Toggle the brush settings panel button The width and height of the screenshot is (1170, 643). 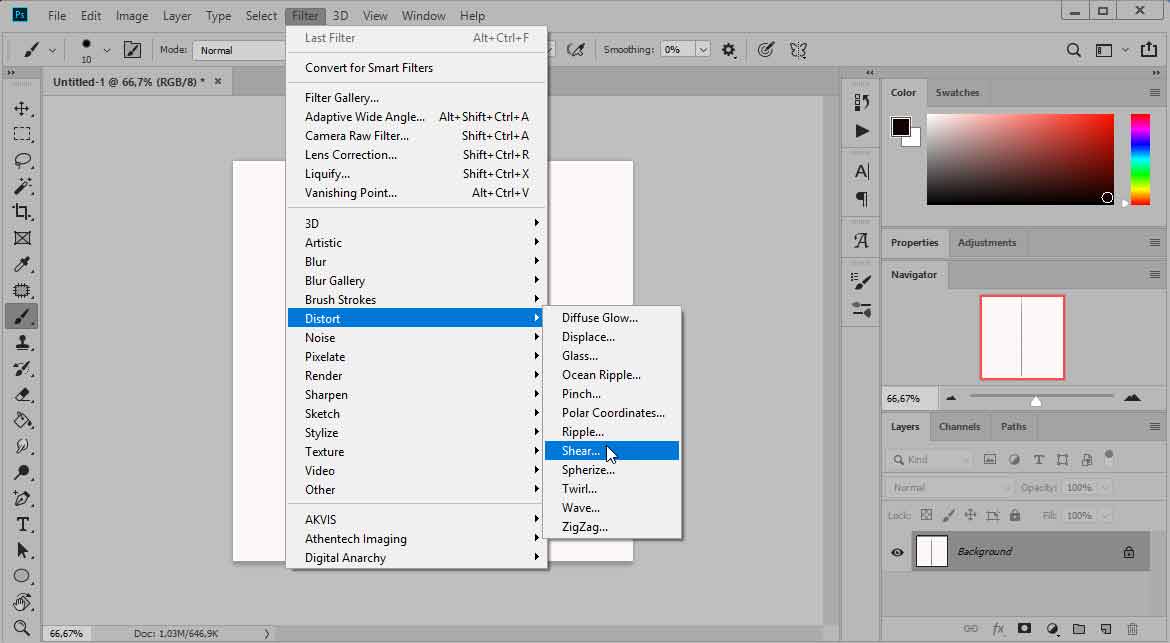(x=132, y=49)
